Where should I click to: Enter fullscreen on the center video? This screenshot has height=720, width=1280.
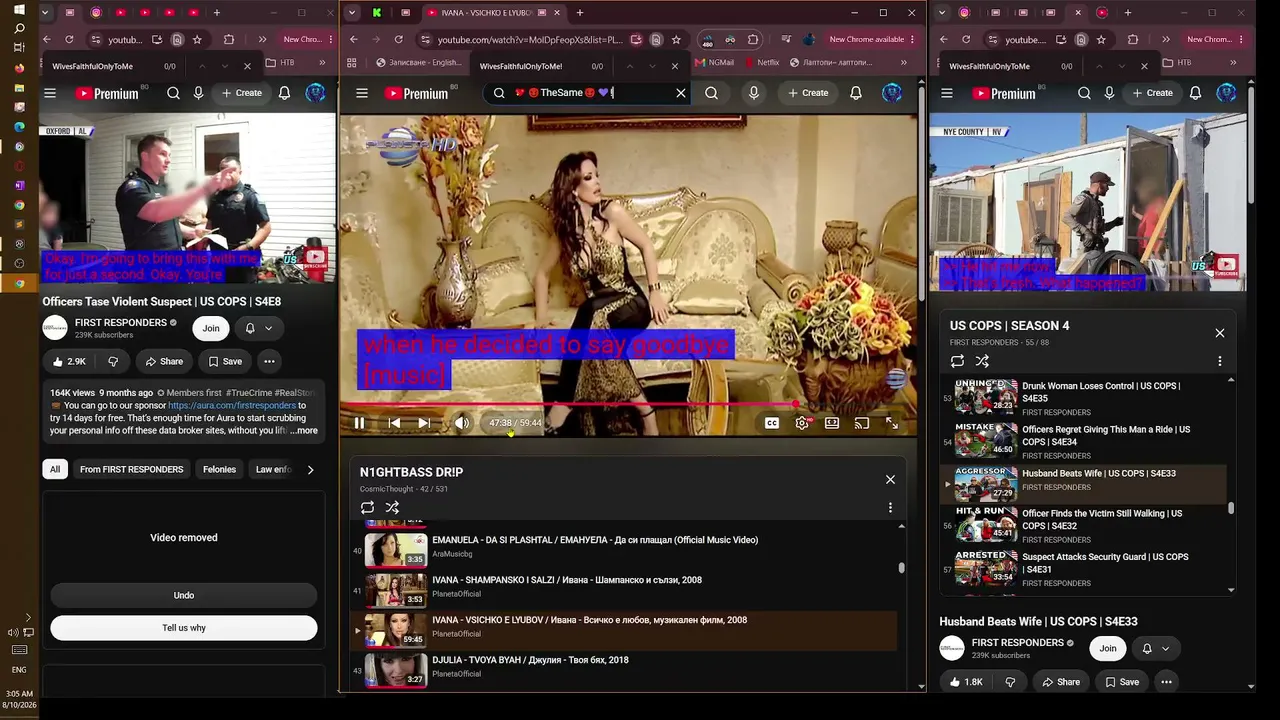tap(892, 423)
